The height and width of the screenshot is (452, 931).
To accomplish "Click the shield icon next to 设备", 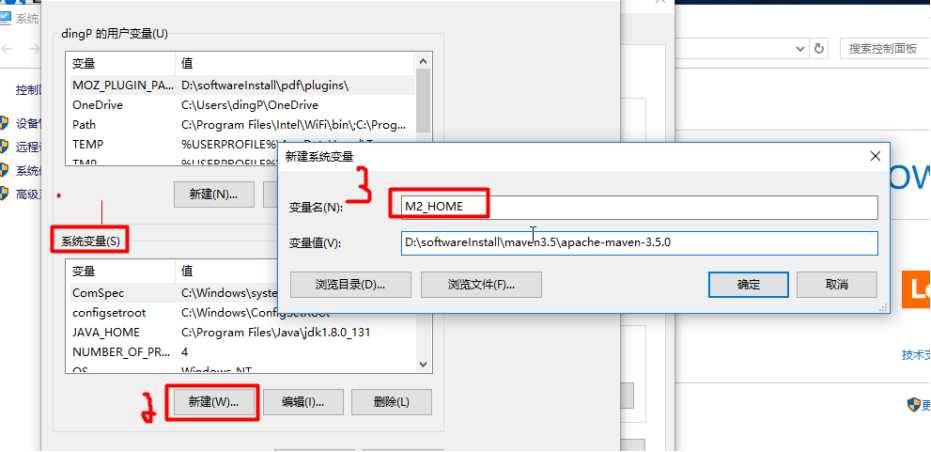I will pos(4,124).
